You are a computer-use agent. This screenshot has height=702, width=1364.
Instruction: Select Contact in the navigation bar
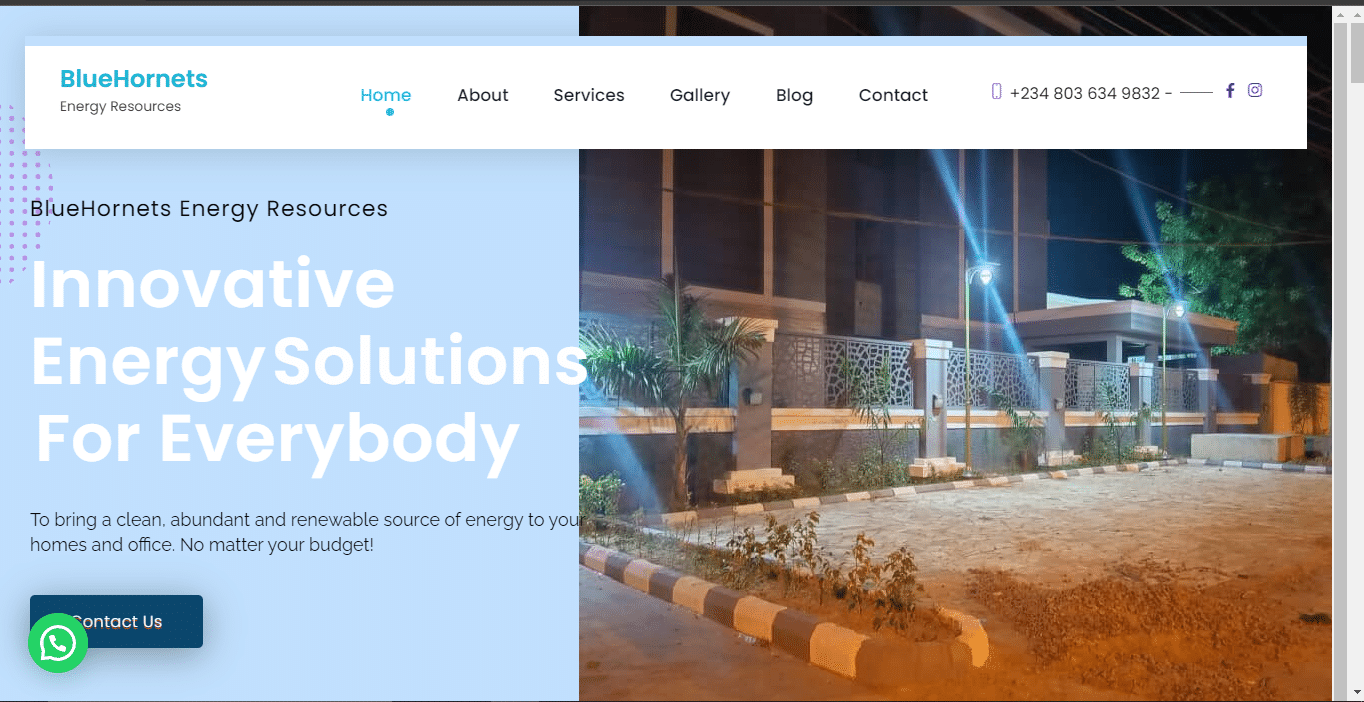point(893,95)
